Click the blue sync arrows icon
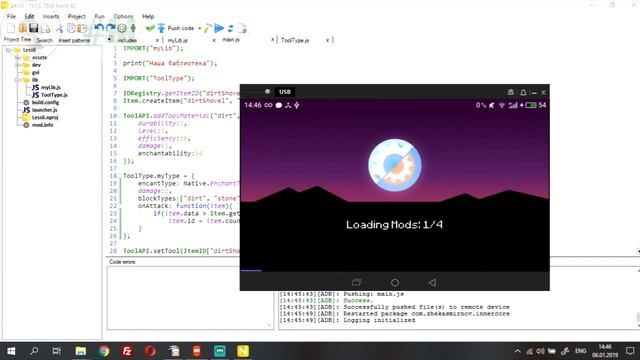Screen dimensions: 640x360 click(231, 28)
